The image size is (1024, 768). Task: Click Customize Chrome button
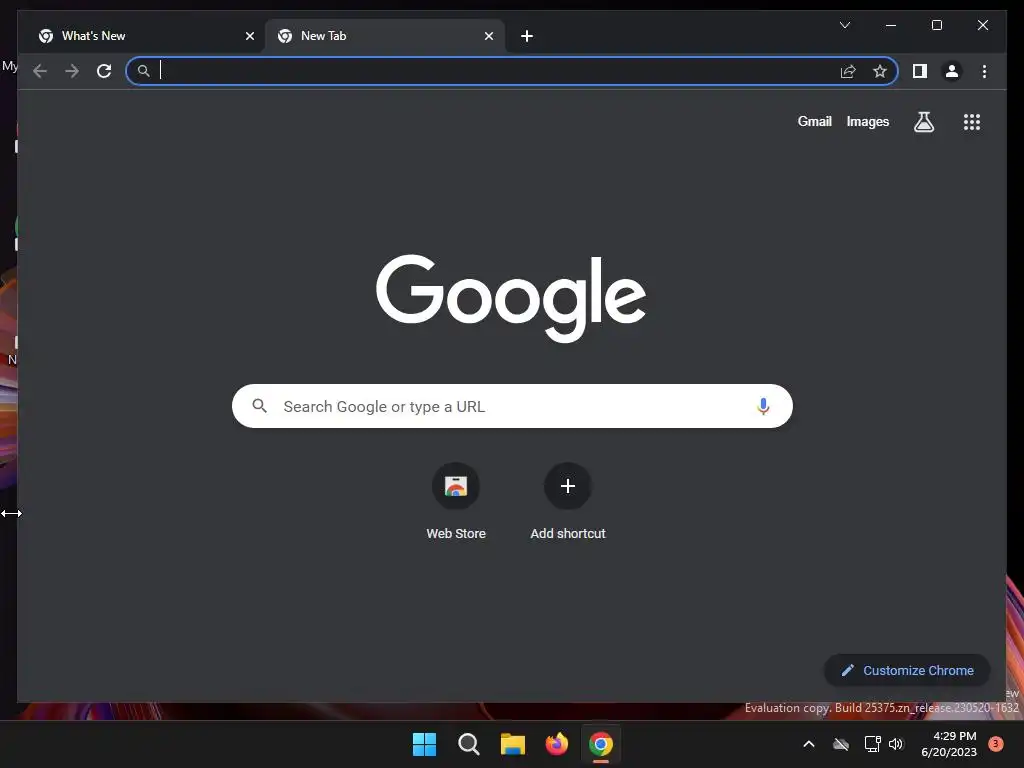click(907, 670)
